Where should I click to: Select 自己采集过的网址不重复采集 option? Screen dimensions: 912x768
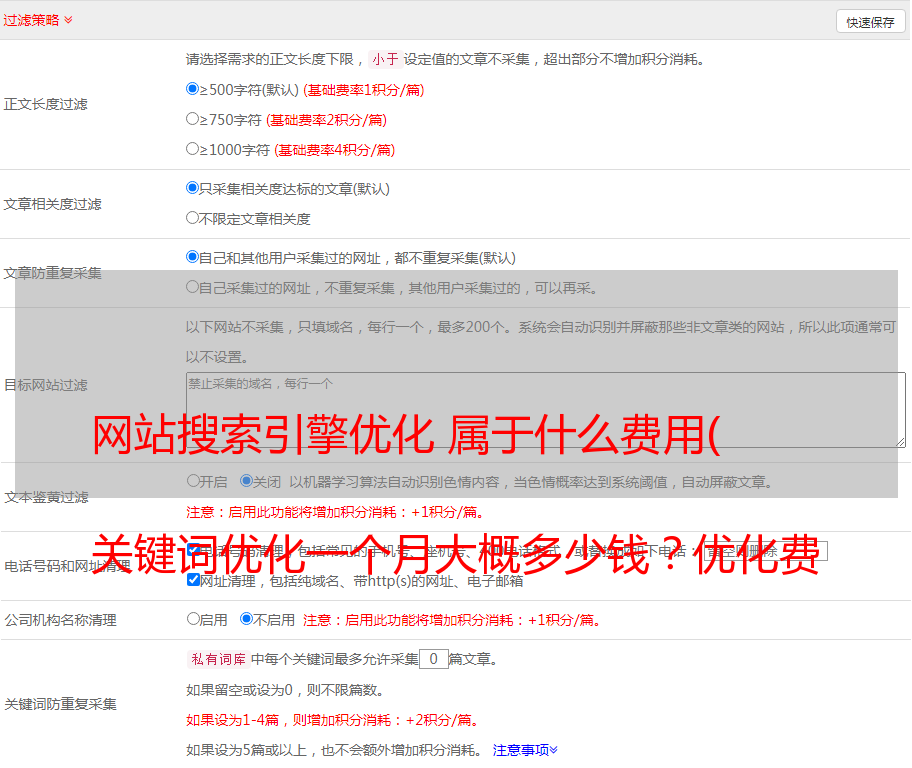coord(193,287)
